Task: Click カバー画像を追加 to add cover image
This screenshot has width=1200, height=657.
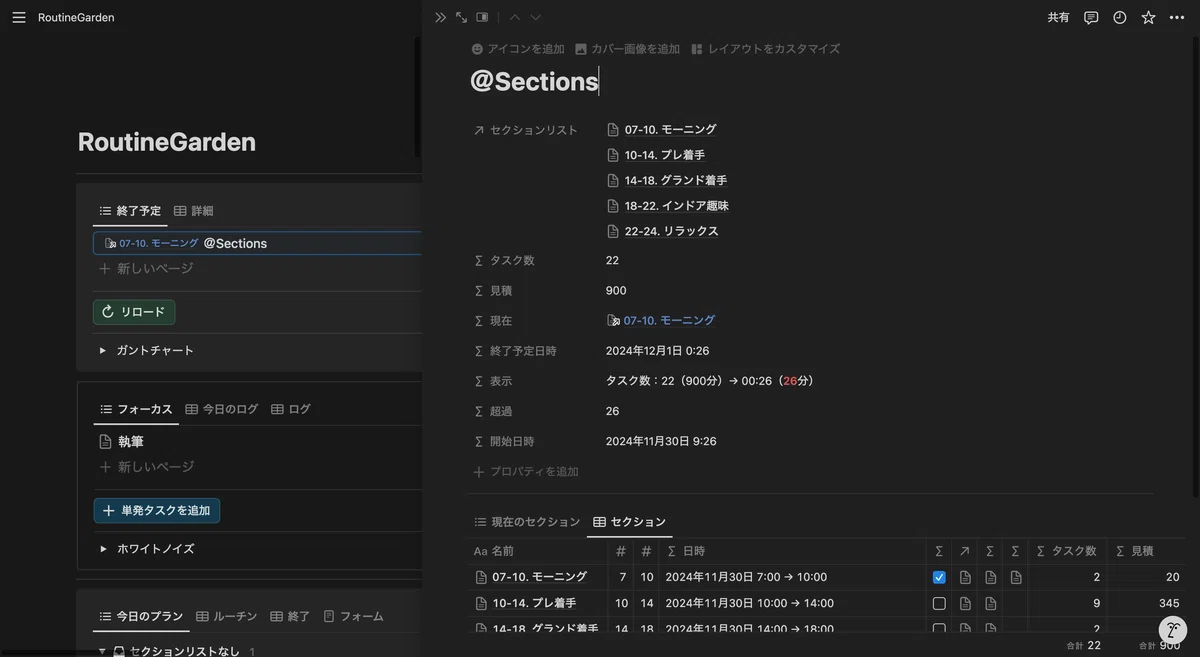Action: click(627, 49)
